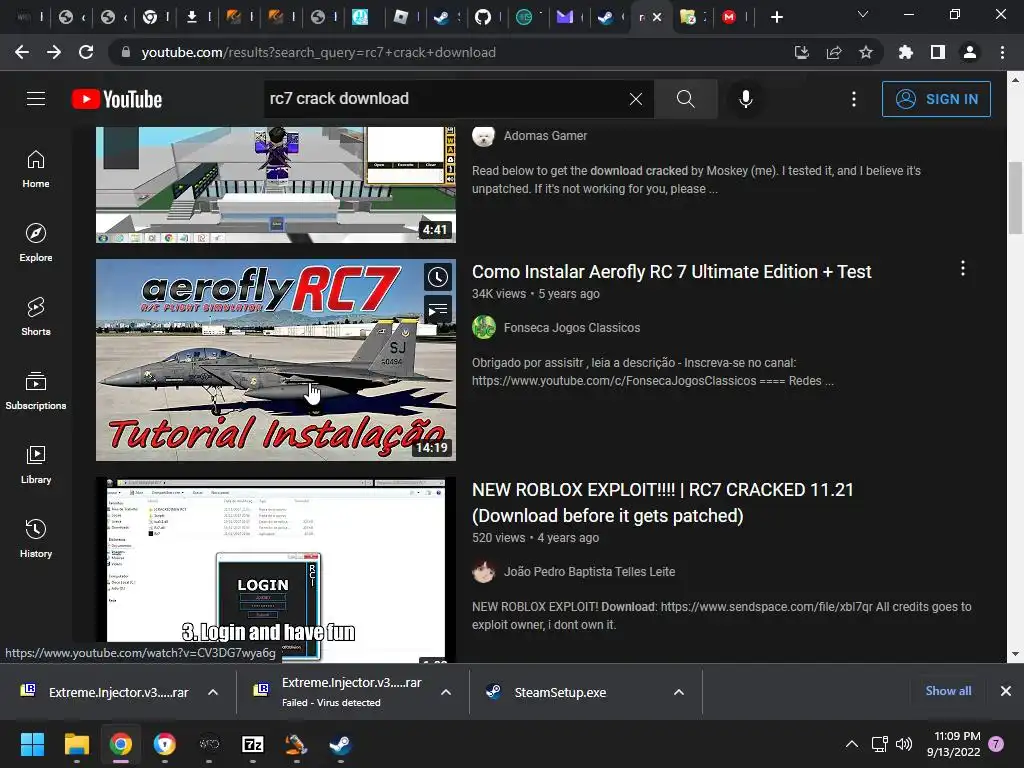The image size is (1024, 768).
Task: Click the SIGN IN button
Action: pos(936,99)
